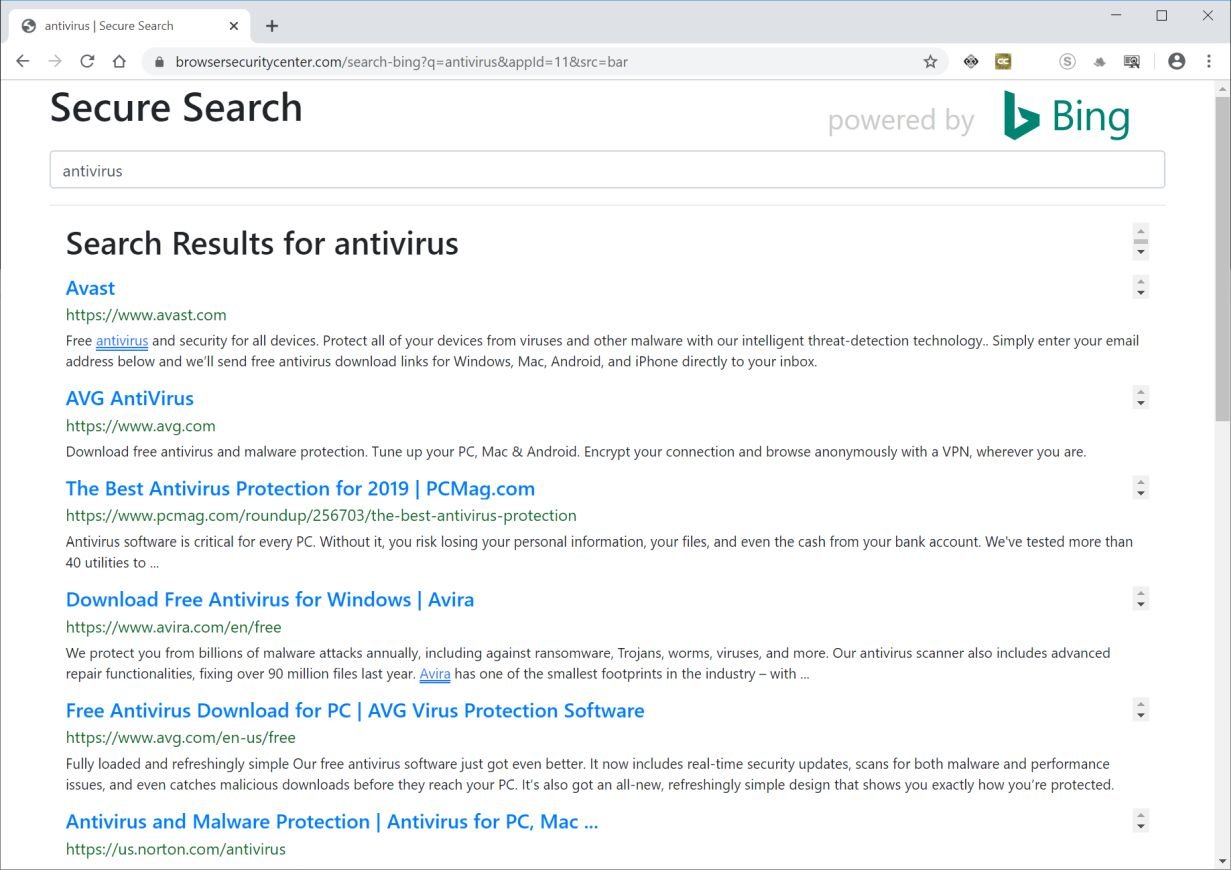Image resolution: width=1231 pixels, height=870 pixels.
Task: Open the PCMag Best Antivirus Protection link
Action: [x=300, y=489]
